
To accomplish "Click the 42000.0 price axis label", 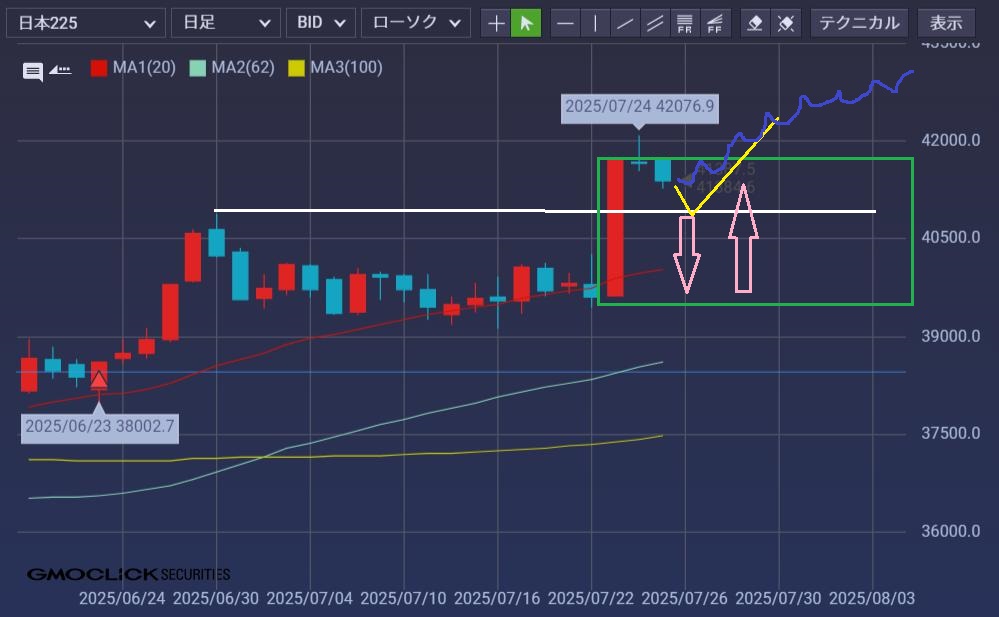I will pyautogui.click(x=951, y=140).
